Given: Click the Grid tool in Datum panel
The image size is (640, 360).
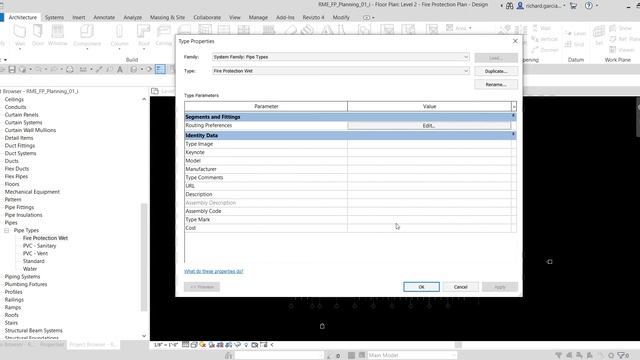Looking at the screenshot, I should click(x=575, y=44).
